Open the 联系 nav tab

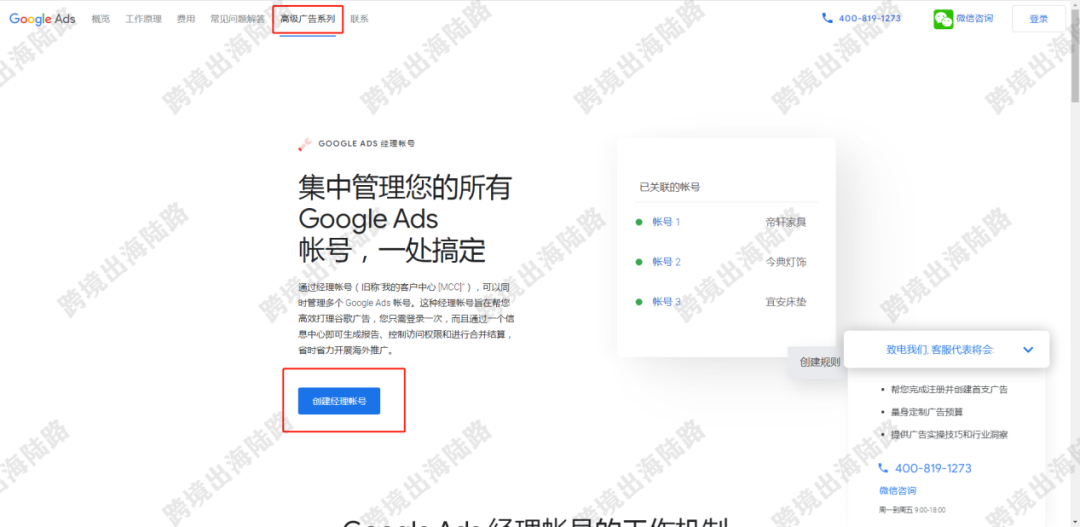point(360,19)
